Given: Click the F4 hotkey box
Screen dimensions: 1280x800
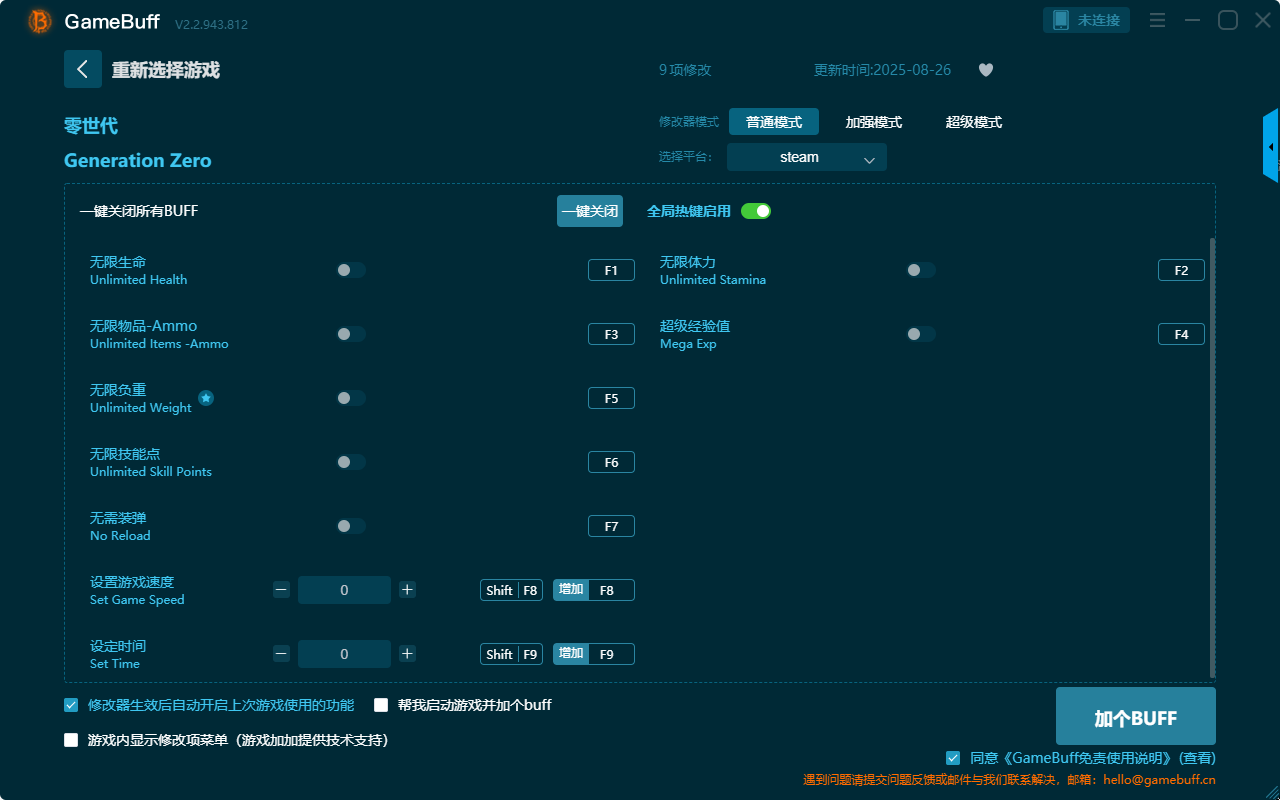Looking at the screenshot, I should coord(1181,334).
